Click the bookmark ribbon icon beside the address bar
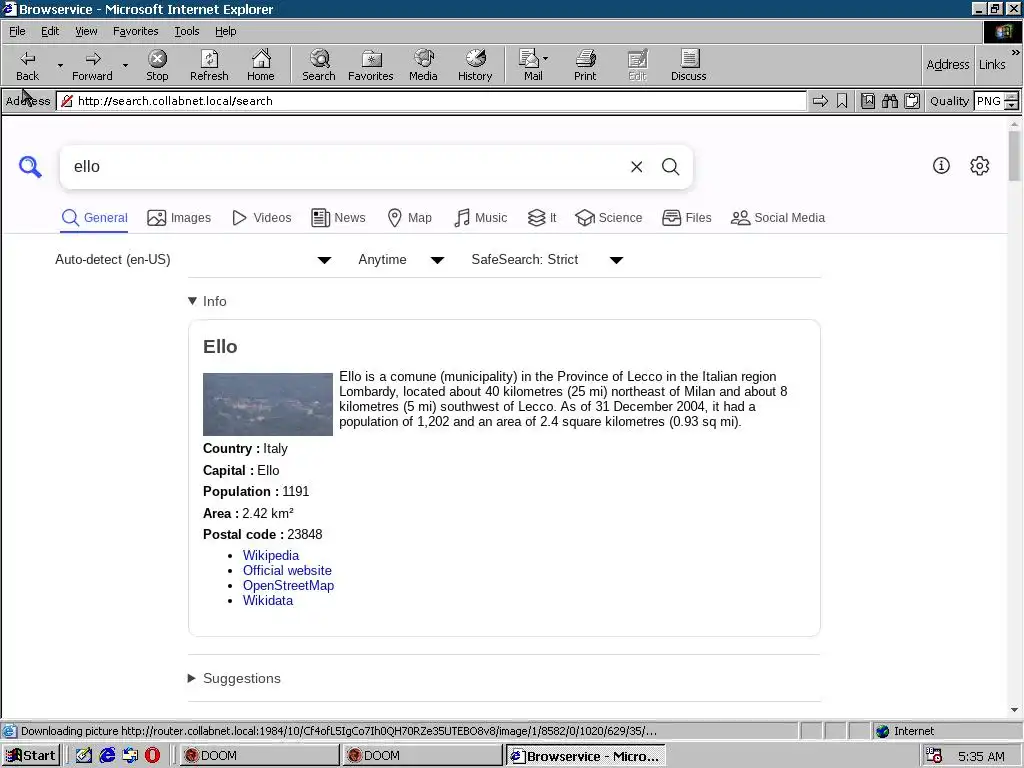1024x768 pixels. pos(842,101)
